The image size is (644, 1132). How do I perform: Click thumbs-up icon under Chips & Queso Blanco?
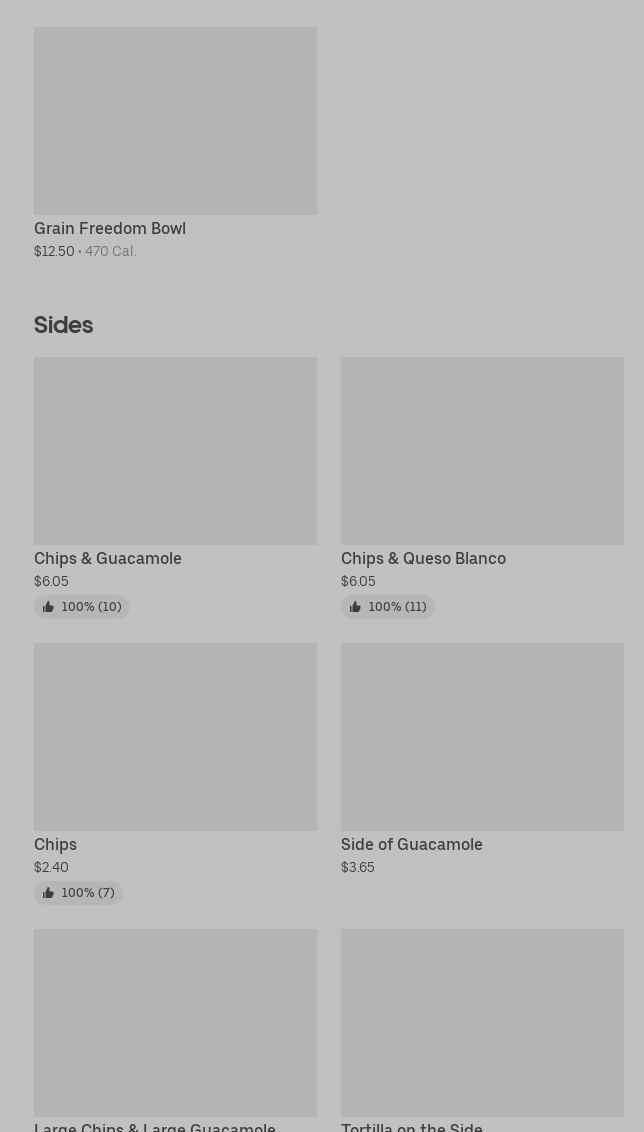[x=355, y=607]
